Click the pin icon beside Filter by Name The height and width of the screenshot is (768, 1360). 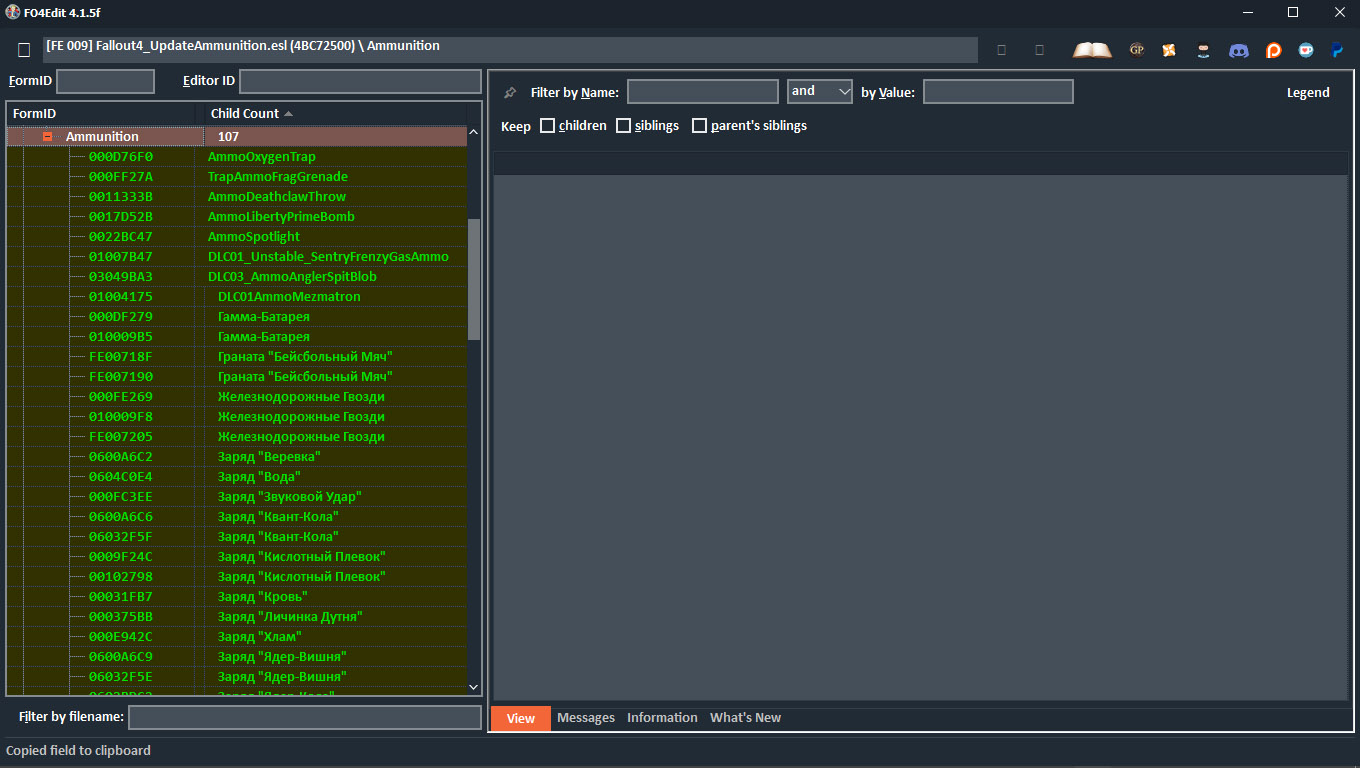tap(510, 93)
